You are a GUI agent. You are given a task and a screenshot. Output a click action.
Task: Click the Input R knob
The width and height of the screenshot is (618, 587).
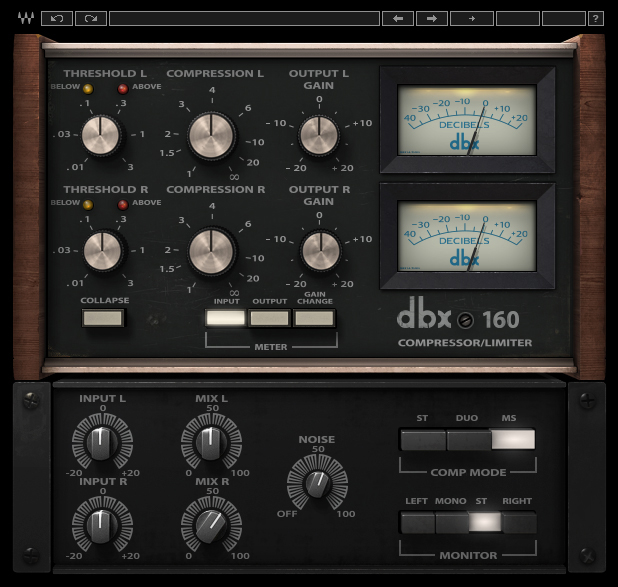coord(102,526)
